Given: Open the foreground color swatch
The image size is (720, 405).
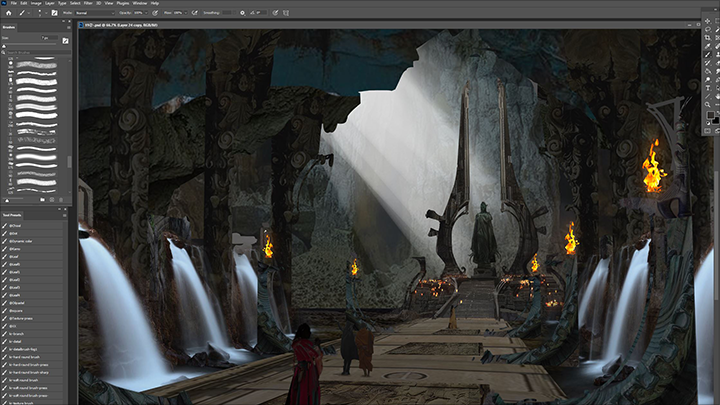Looking at the screenshot, I should point(710,115).
